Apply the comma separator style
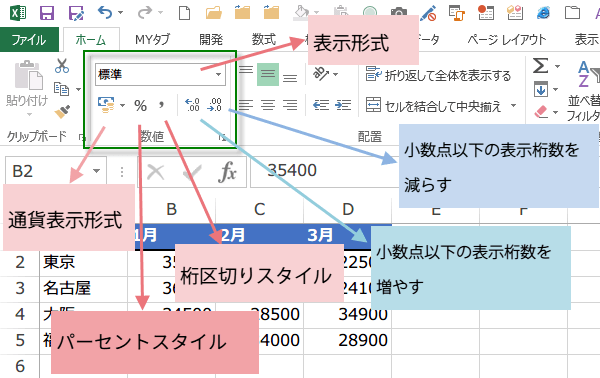 tap(162, 105)
